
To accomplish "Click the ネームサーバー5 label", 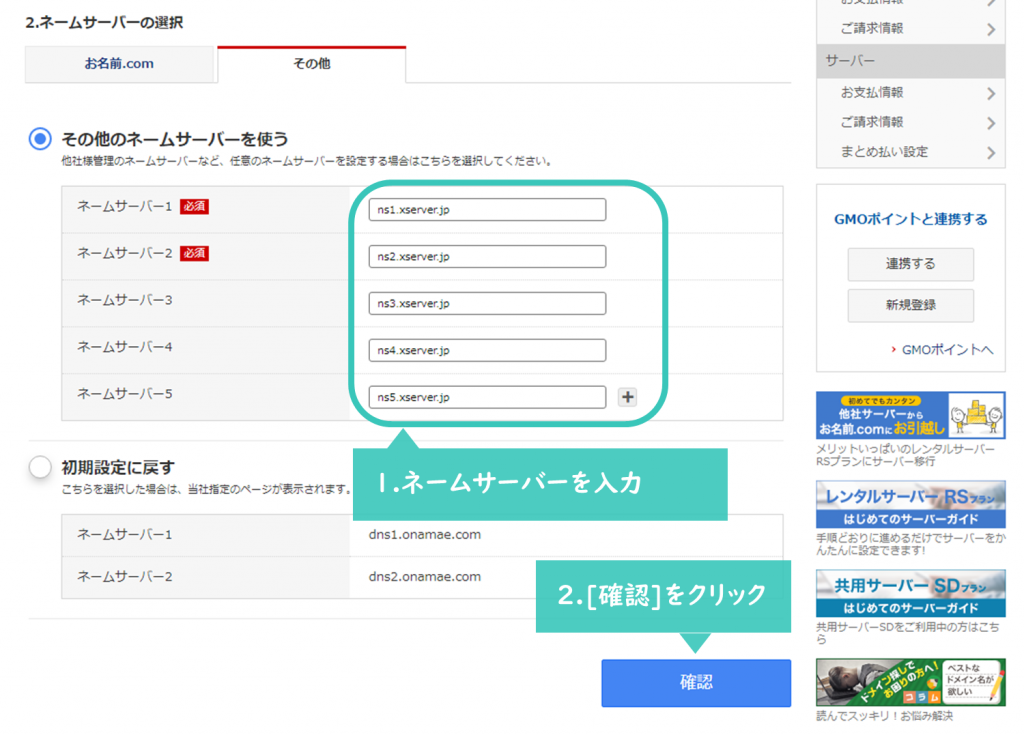I will tap(125, 394).
